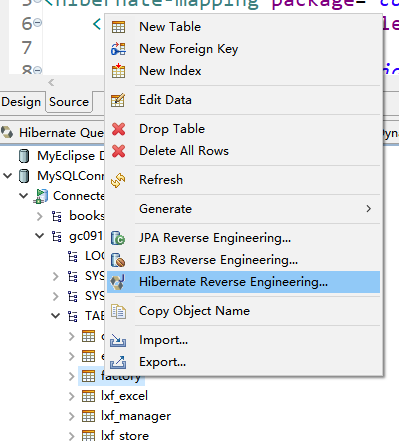The height and width of the screenshot is (441, 399).
Task: Open JPA Reverse Engineering dialog
Action: point(244,238)
